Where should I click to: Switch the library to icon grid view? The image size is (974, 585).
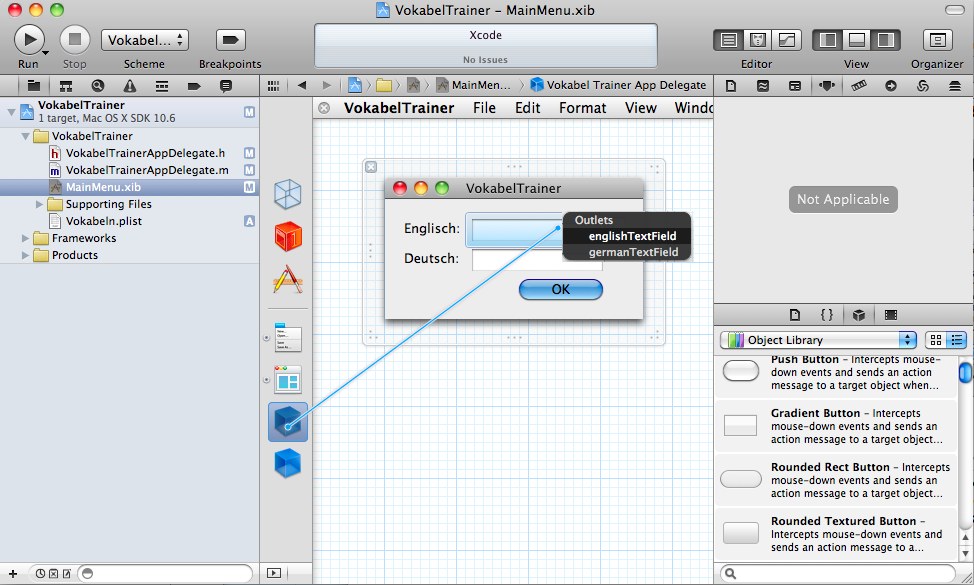click(936, 340)
